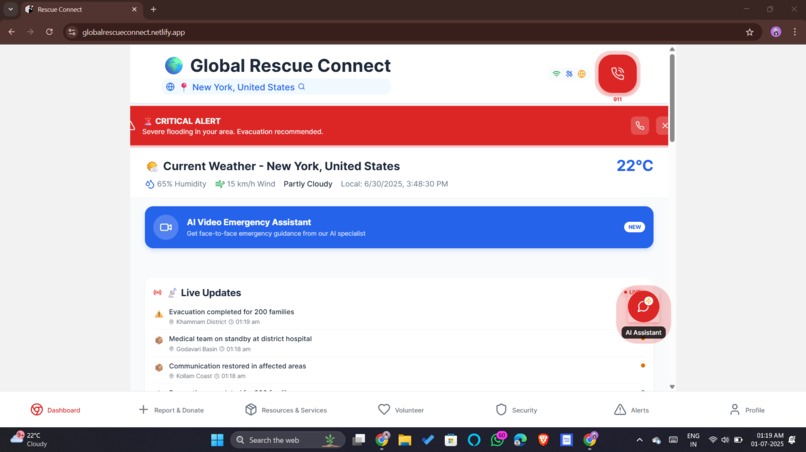The image size is (806, 452).
Task: Open a new browser tab
Action: (x=153, y=9)
